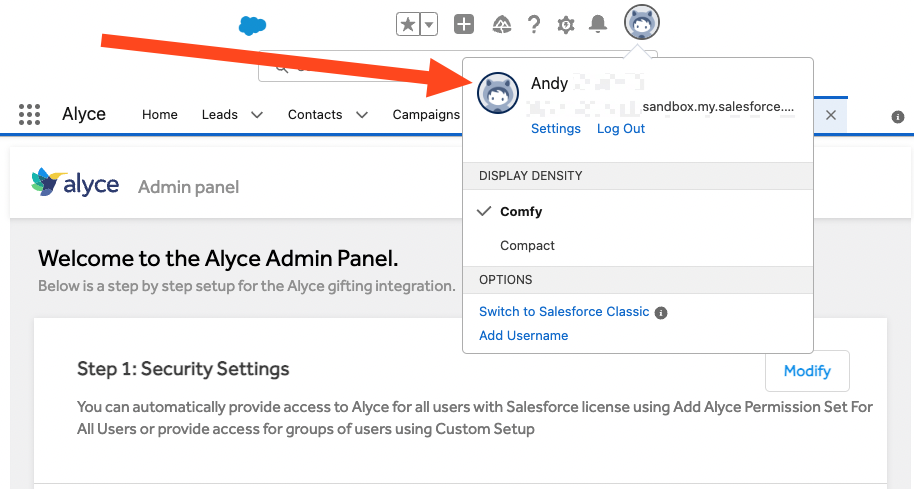
Task: Click Andy's profile picture in popup
Action: click(x=498, y=93)
